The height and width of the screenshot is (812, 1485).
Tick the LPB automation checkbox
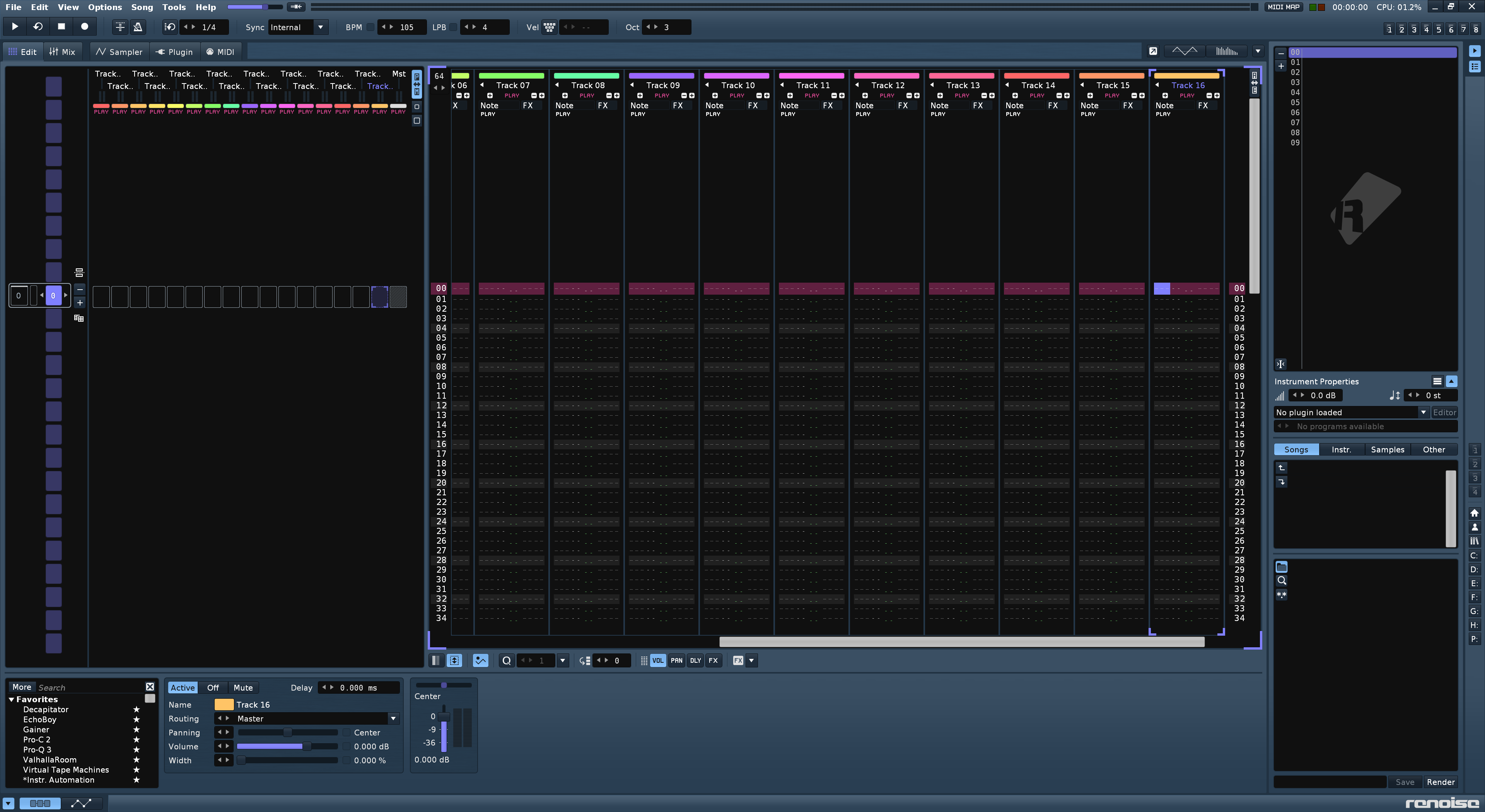(453, 27)
